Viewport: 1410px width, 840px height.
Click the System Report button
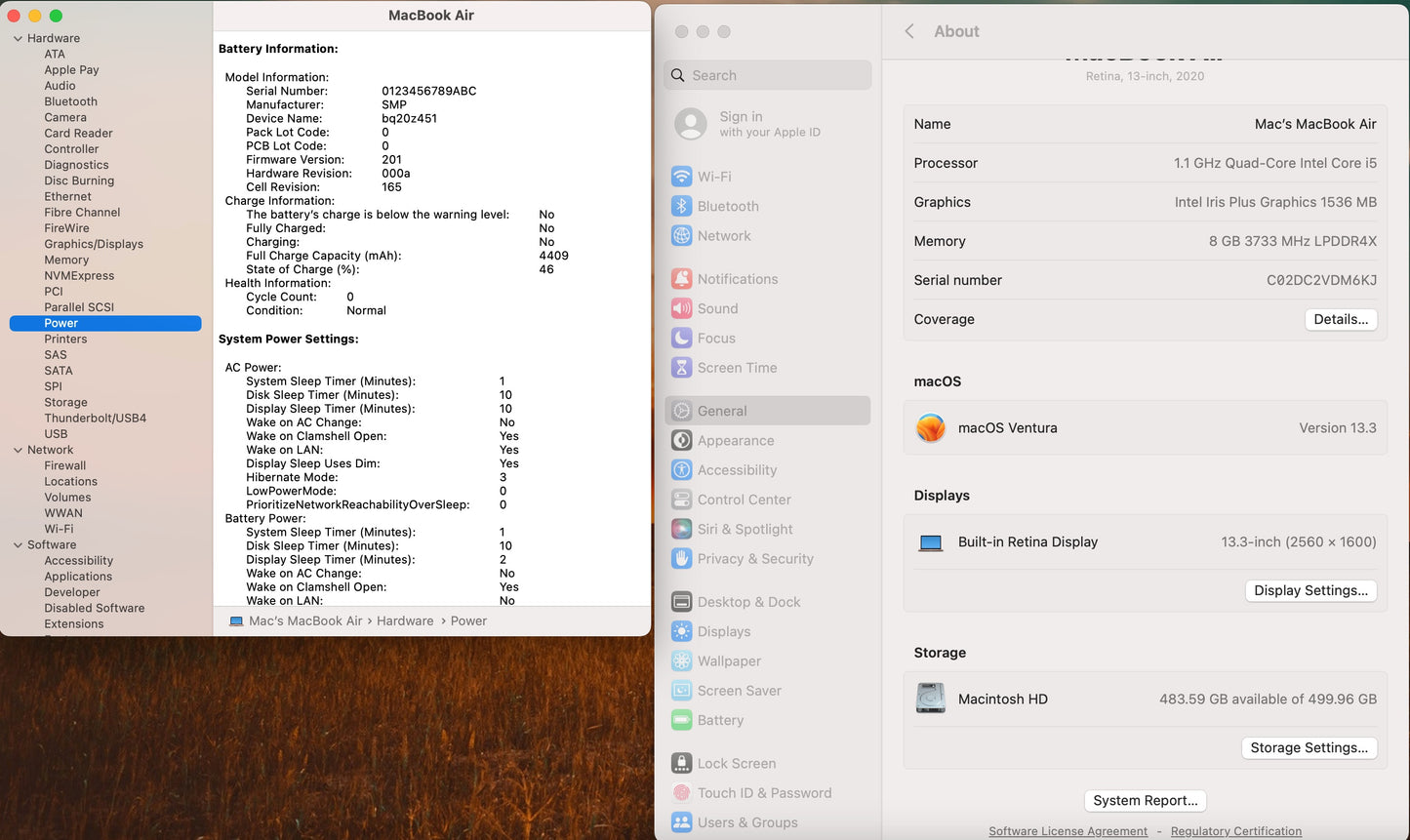pyautogui.click(x=1145, y=800)
